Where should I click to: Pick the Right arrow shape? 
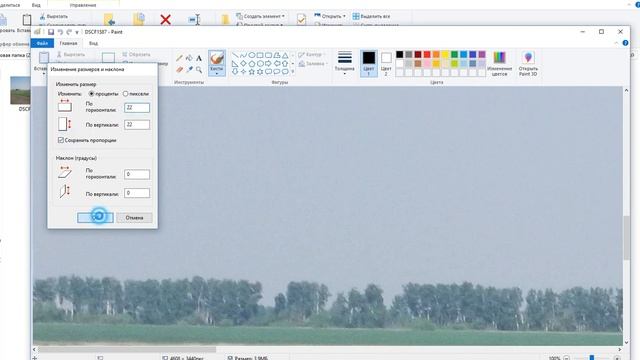(268, 64)
